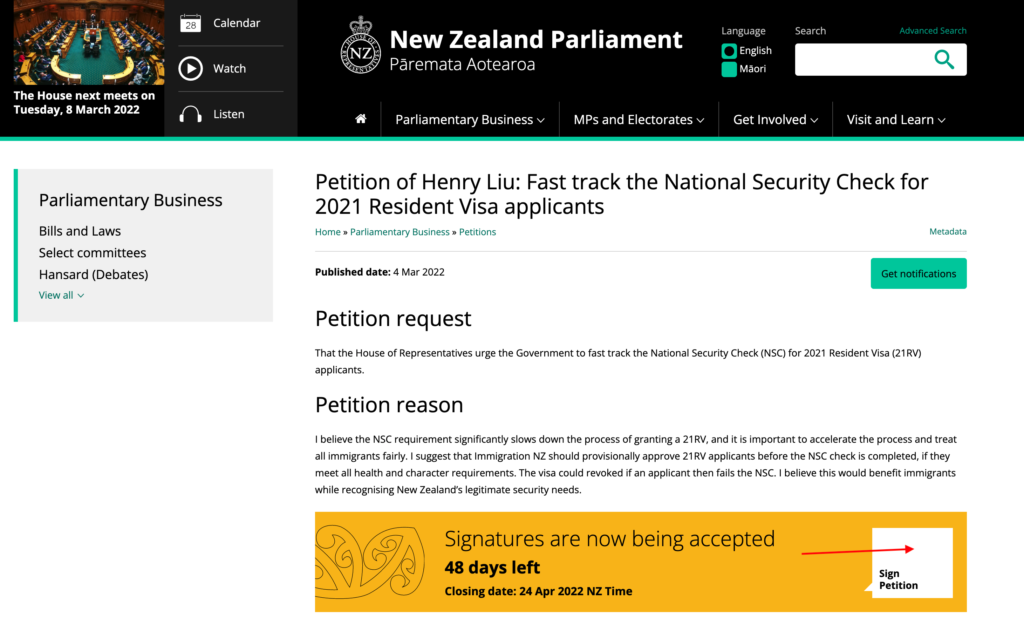Expand the Parliamentary Business menu
The width and height of the screenshot is (1024, 631).
(470, 120)
